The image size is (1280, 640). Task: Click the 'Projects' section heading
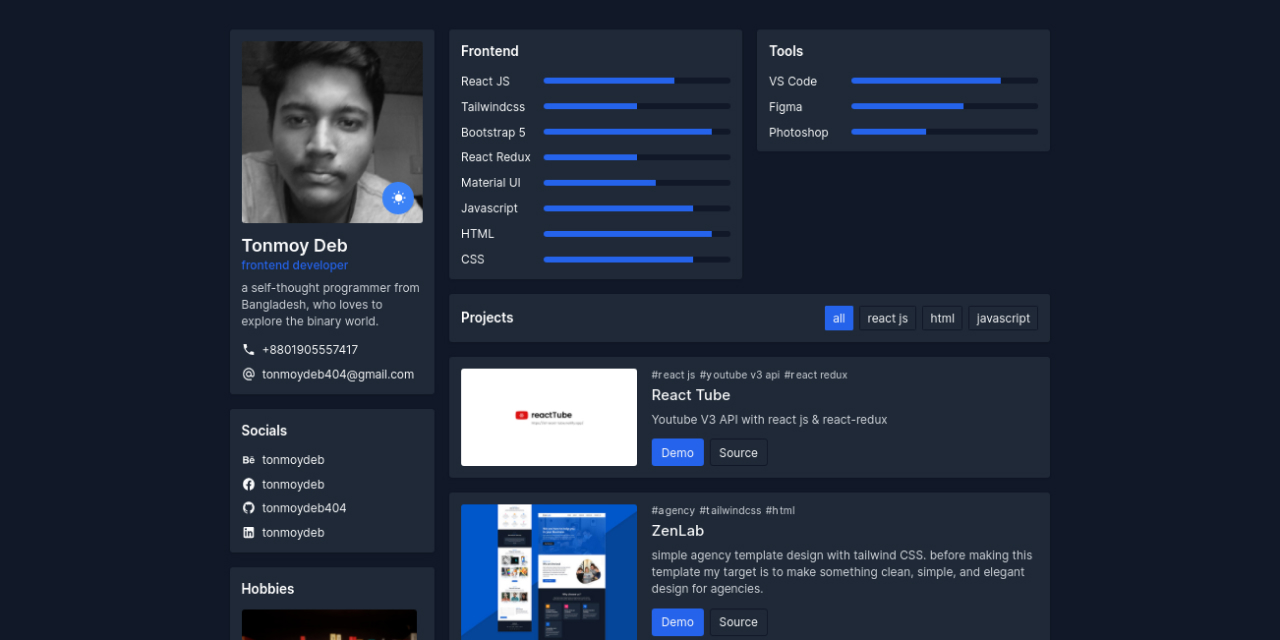coord(487,318)
